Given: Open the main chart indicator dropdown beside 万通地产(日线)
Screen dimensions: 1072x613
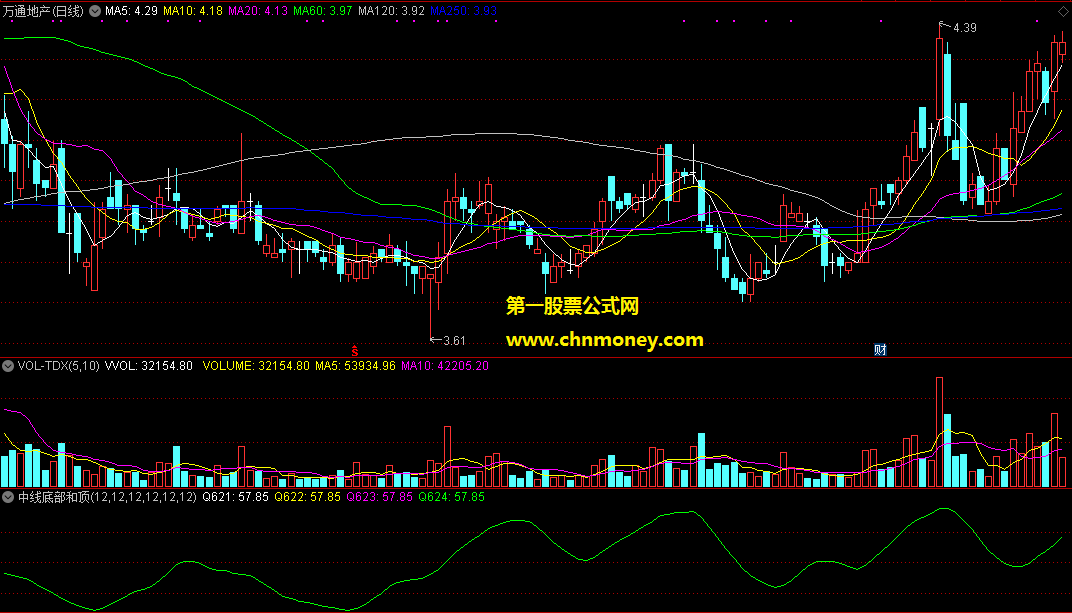Looking at the screenshot, I should click(x=95, y=11).
